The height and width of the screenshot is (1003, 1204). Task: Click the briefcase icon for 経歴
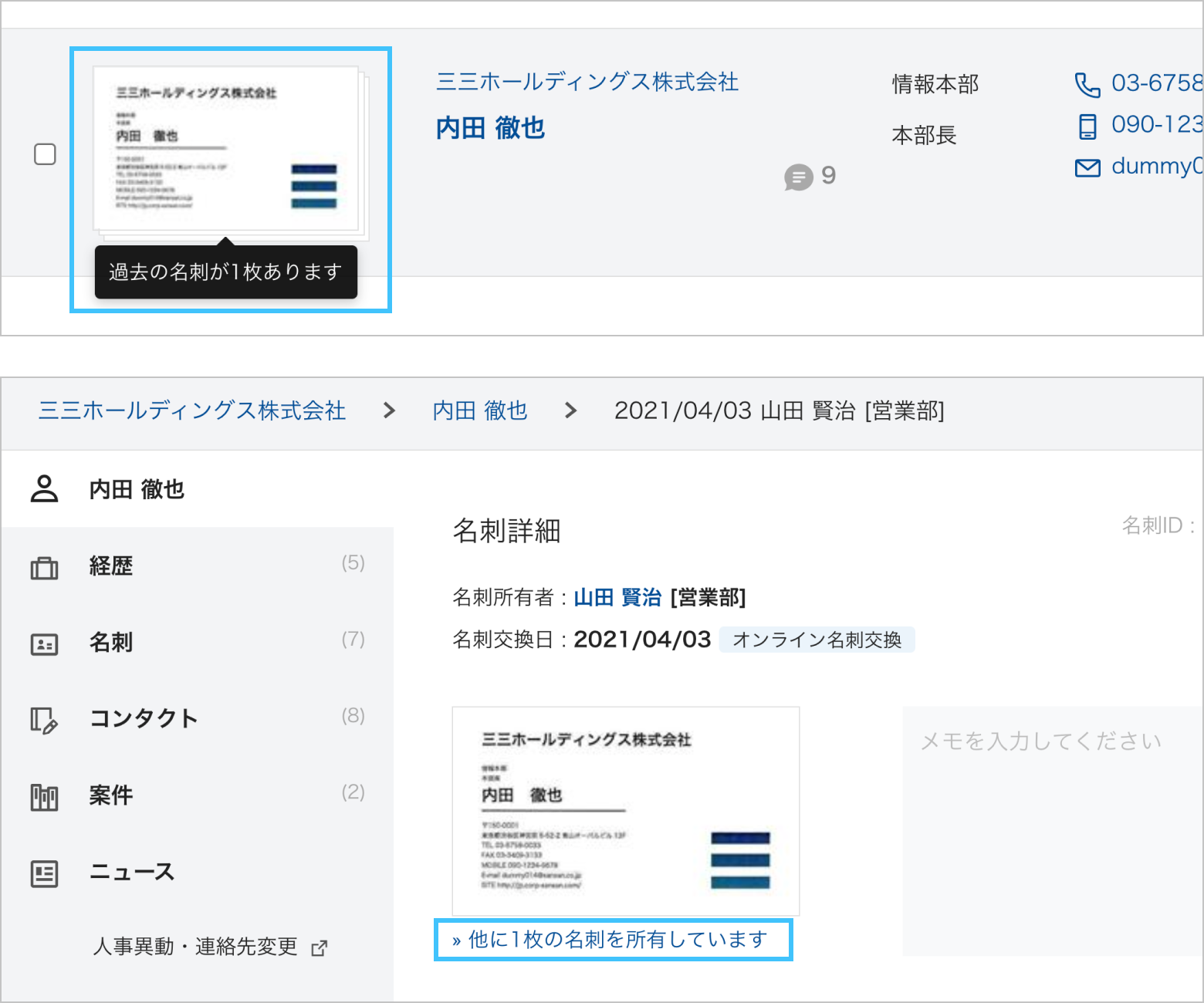[44, 568]
